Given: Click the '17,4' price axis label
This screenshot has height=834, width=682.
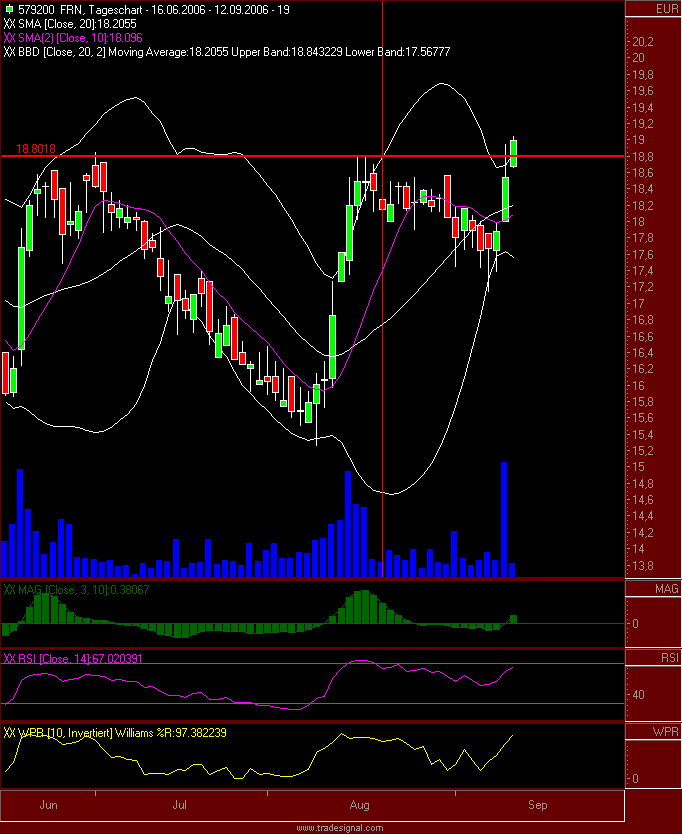Looking at the screenshot, I should (x=643, y=271).
